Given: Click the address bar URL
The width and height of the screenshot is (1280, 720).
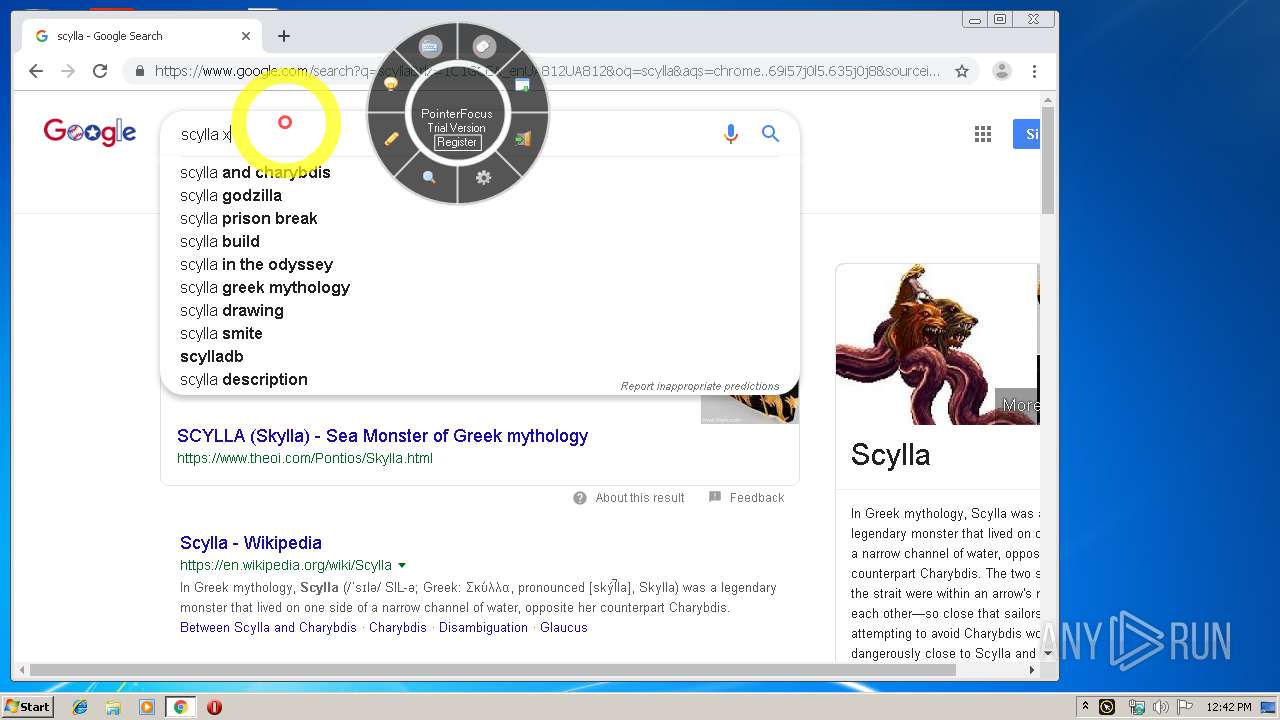Looking at the screenshot, I should point(547,71).
